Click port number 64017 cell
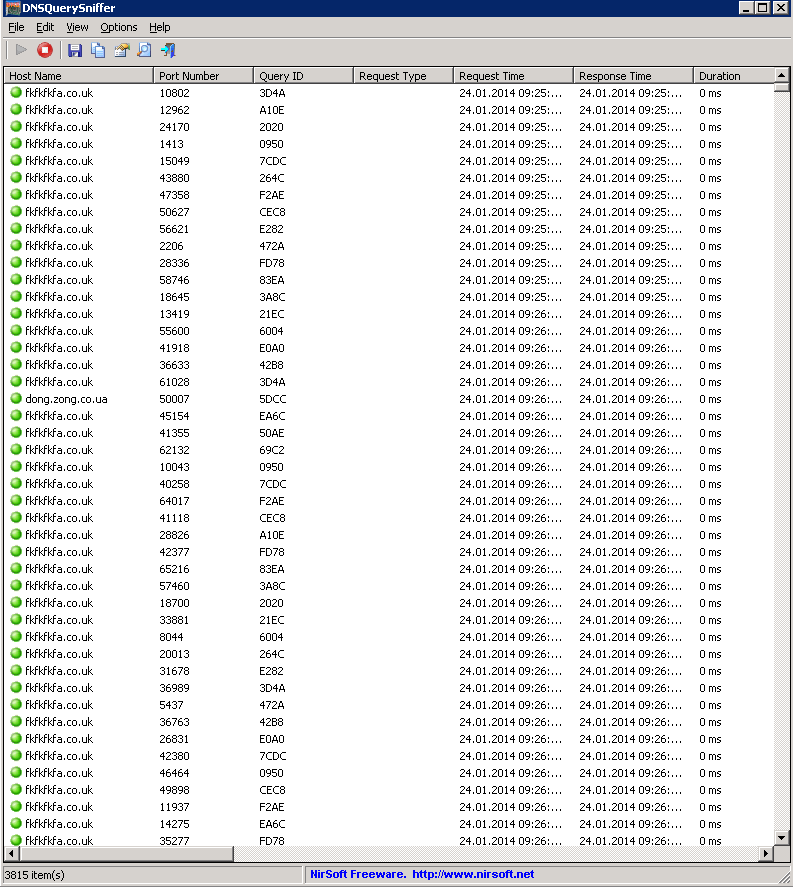This screenshot has width=793, height=887. (174, 501)
